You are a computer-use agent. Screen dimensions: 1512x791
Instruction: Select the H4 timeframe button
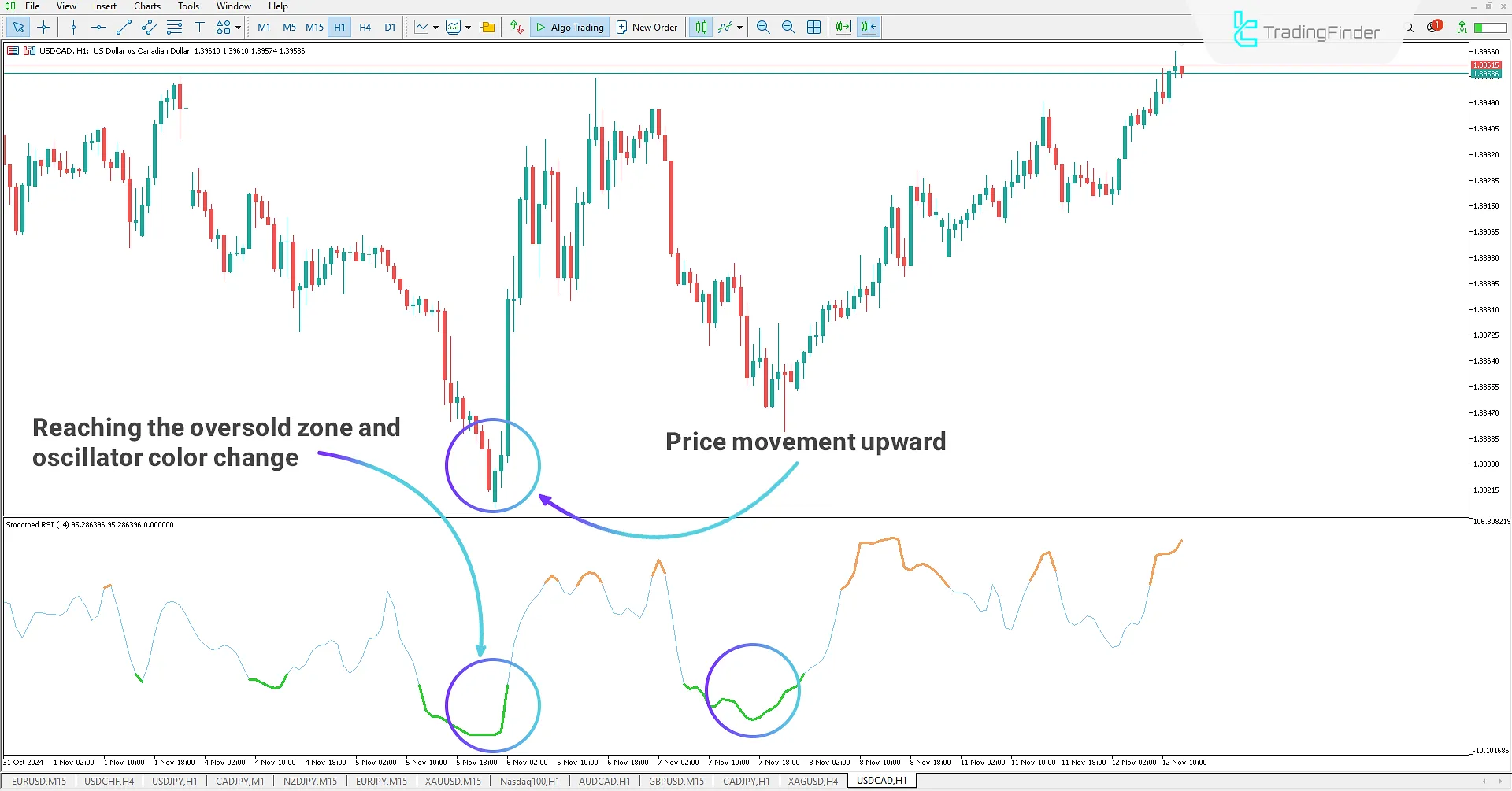point(365,27)
